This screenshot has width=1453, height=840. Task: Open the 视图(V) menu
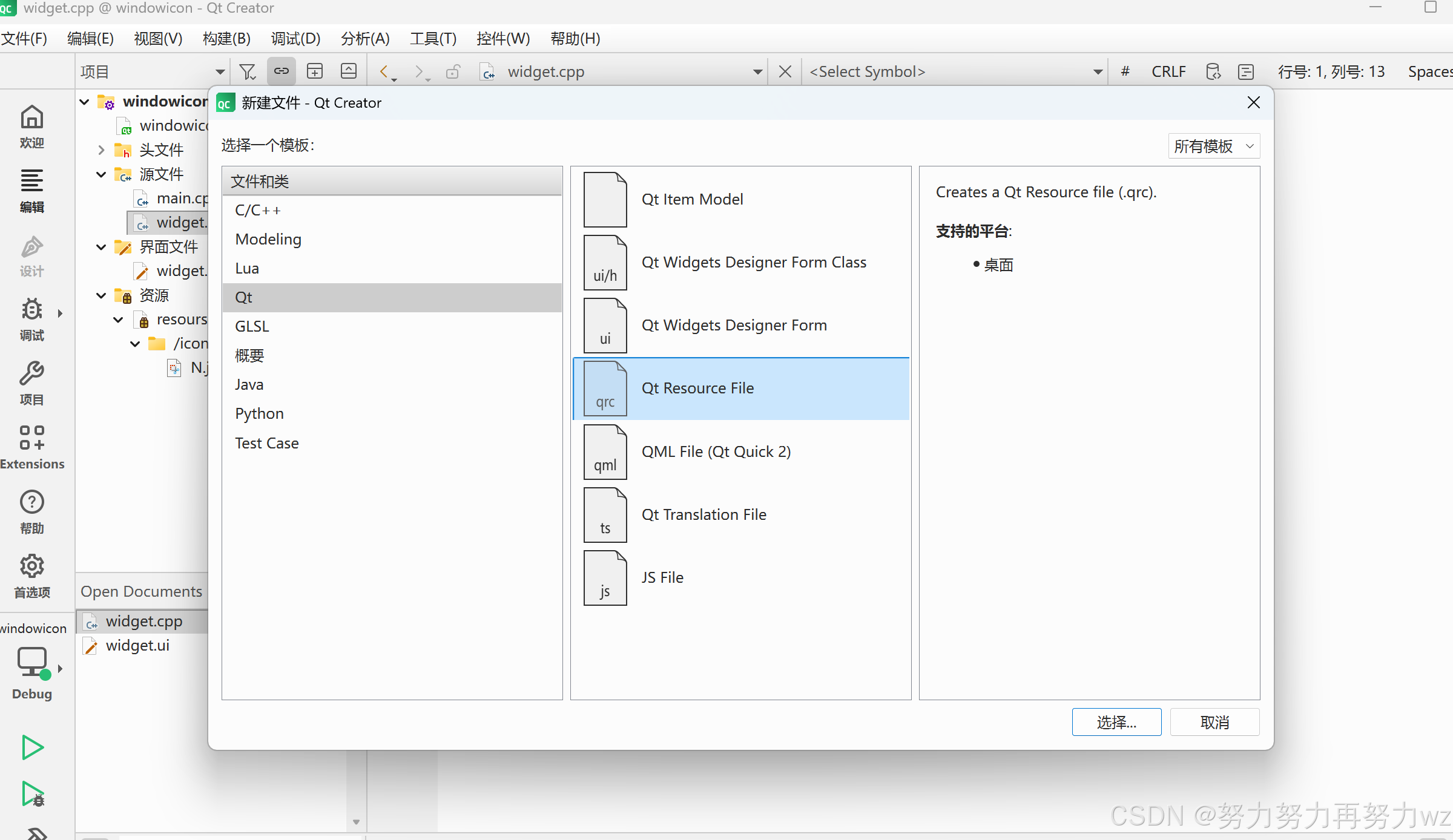pos(158,39)
